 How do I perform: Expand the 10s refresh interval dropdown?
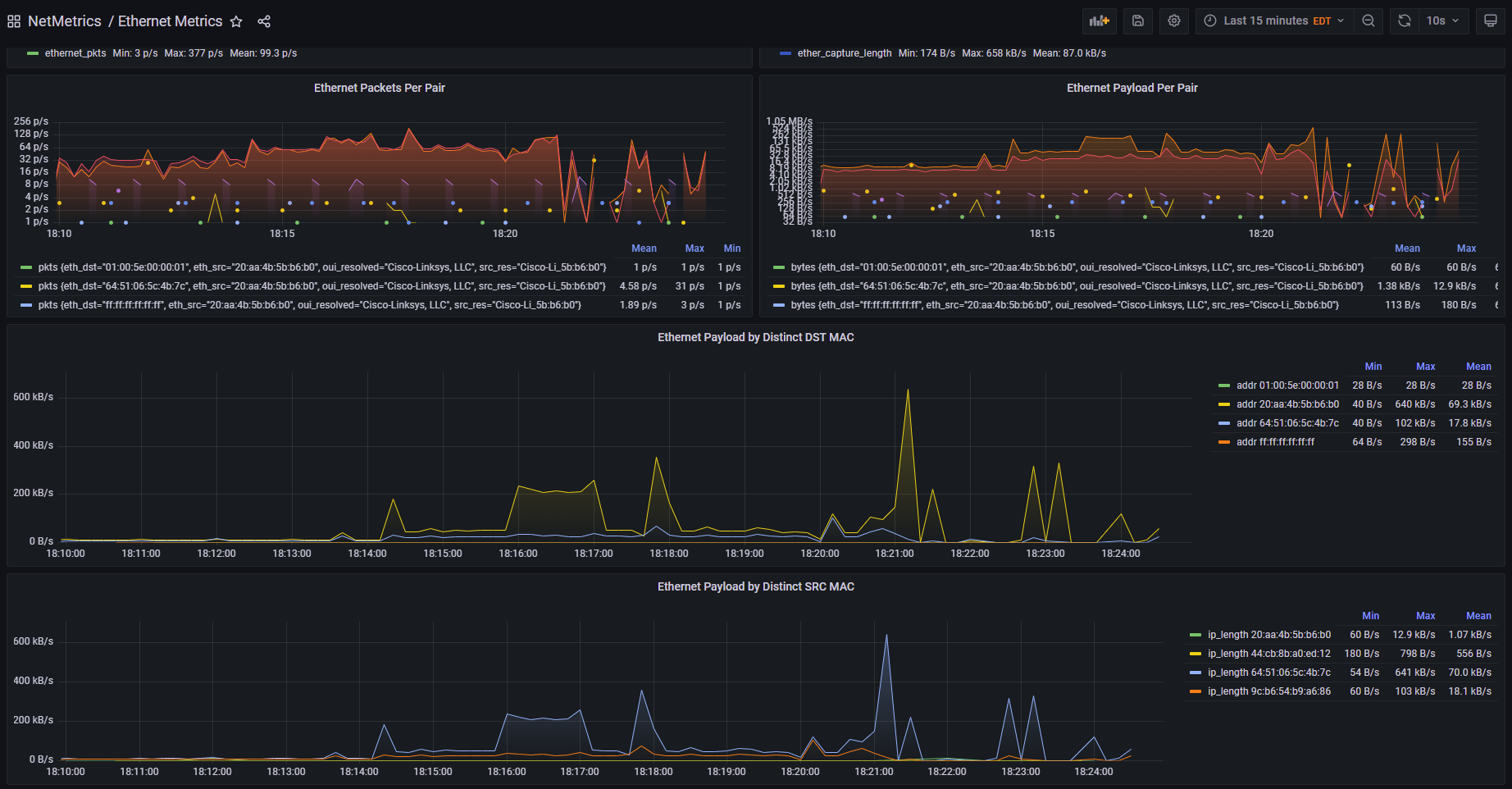click(x=1442, y=21)
